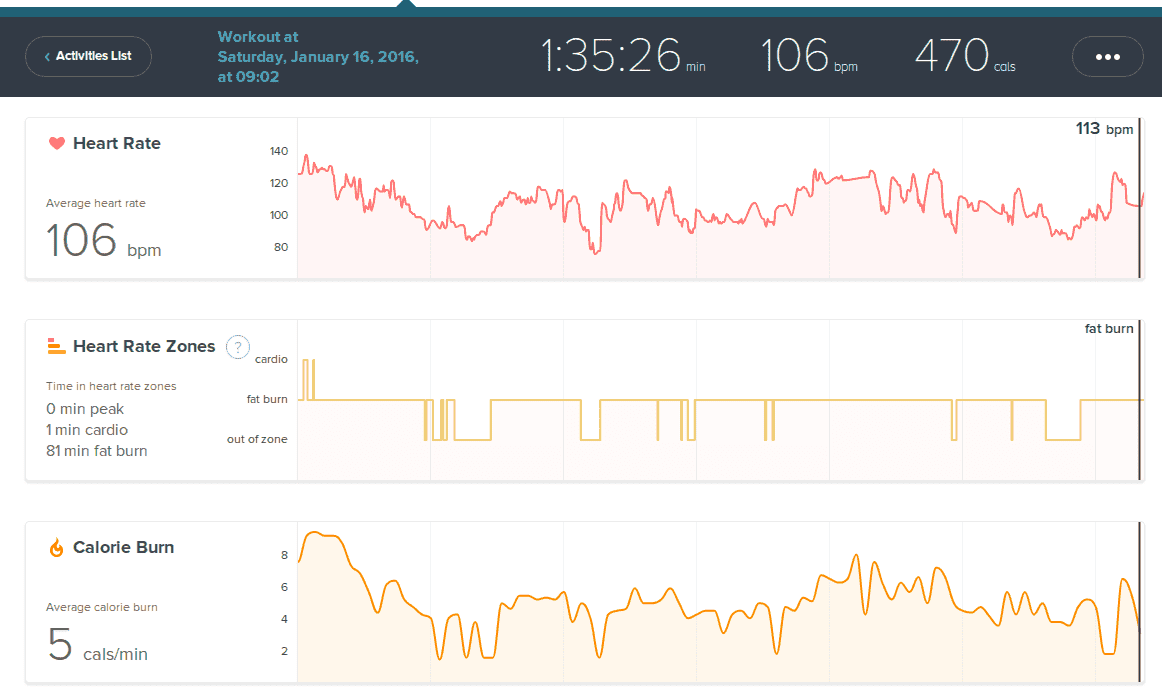
Task: Click the flame icon beside Calorie Burn
Action: pos(56,548)
